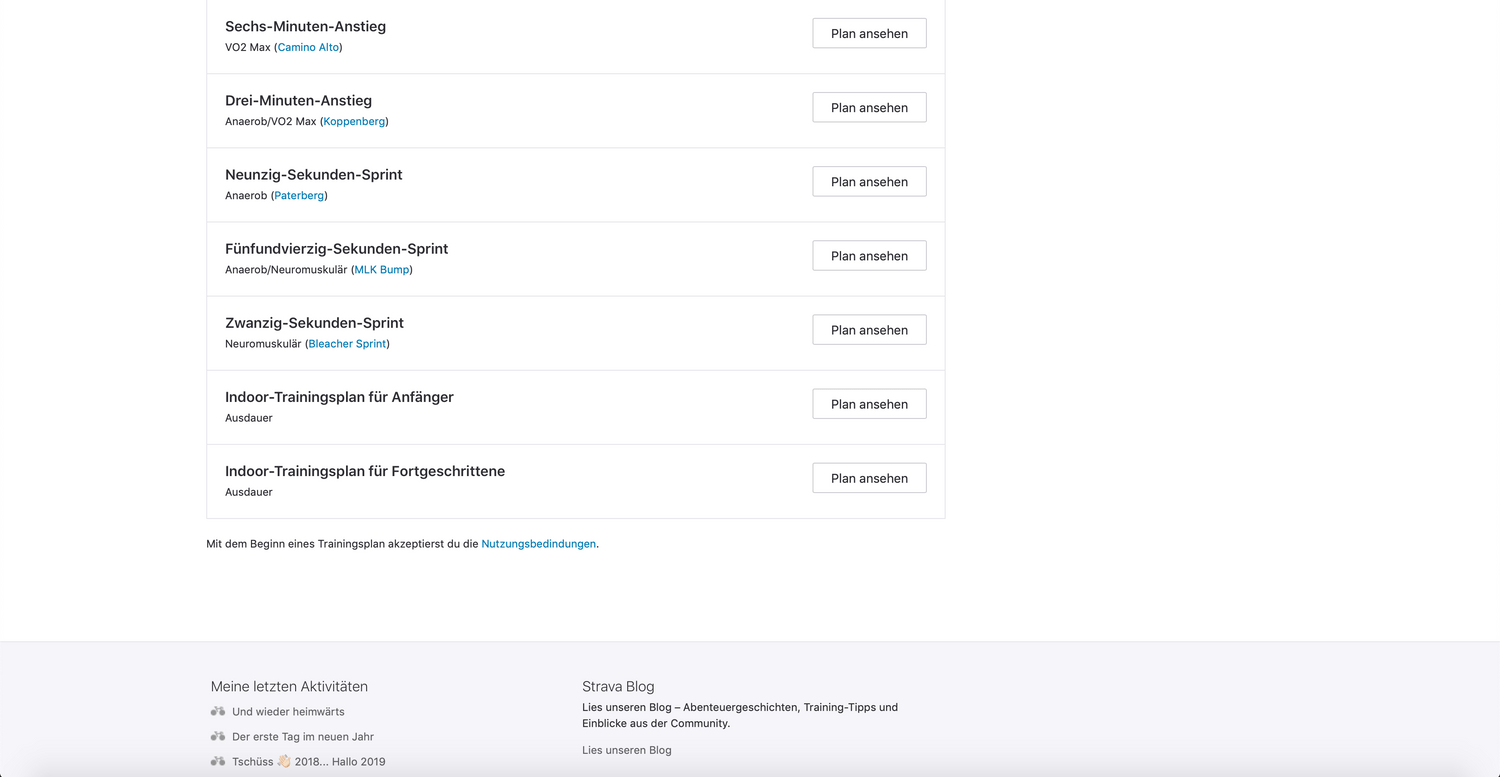Click the Drei-Minuten-Anstieg heading
This screenshot has height=777, width=1500.
[x=298, y=101]
